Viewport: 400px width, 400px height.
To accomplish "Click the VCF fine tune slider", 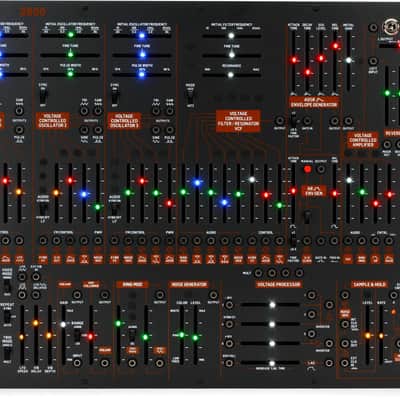I will point(231,55).
